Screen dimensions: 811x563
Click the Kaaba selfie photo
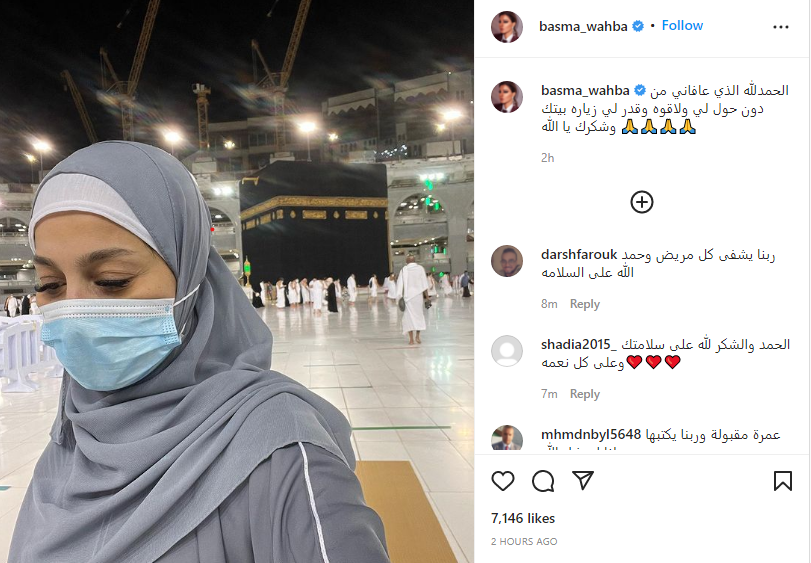click(237, 281)
